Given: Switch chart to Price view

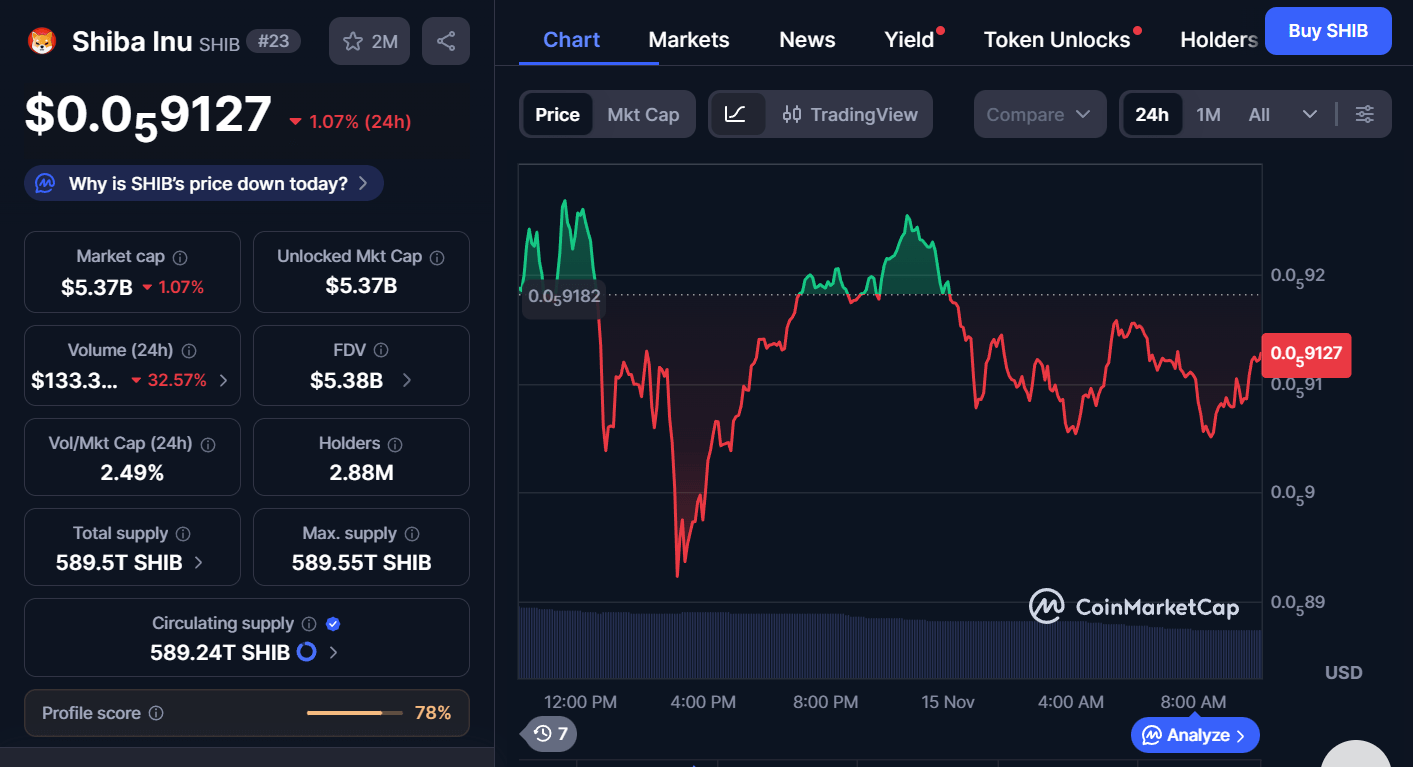Looking at the screenshot, I should point(557,114).
